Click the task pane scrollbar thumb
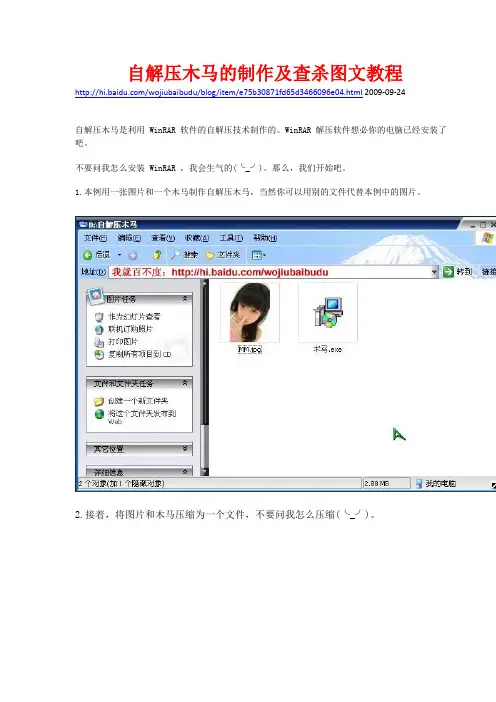This screenshot has height=702, width=496. [205, 356]
